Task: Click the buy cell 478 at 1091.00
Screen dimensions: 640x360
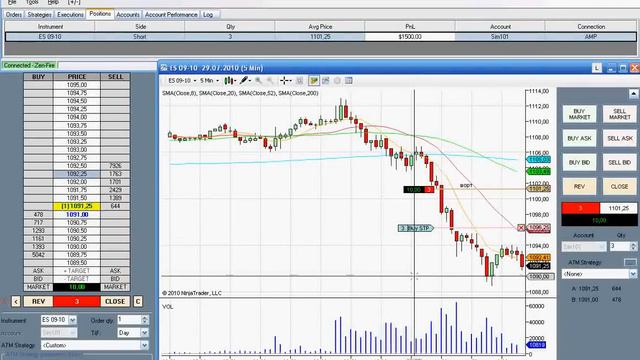Action: click(x=38, y=214)
